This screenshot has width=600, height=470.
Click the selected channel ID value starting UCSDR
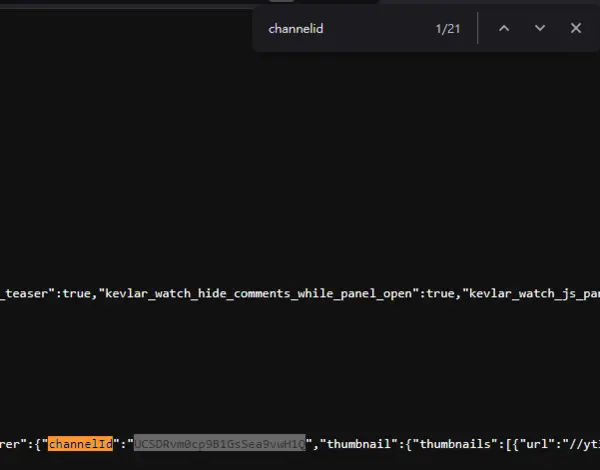coord(219,443)
